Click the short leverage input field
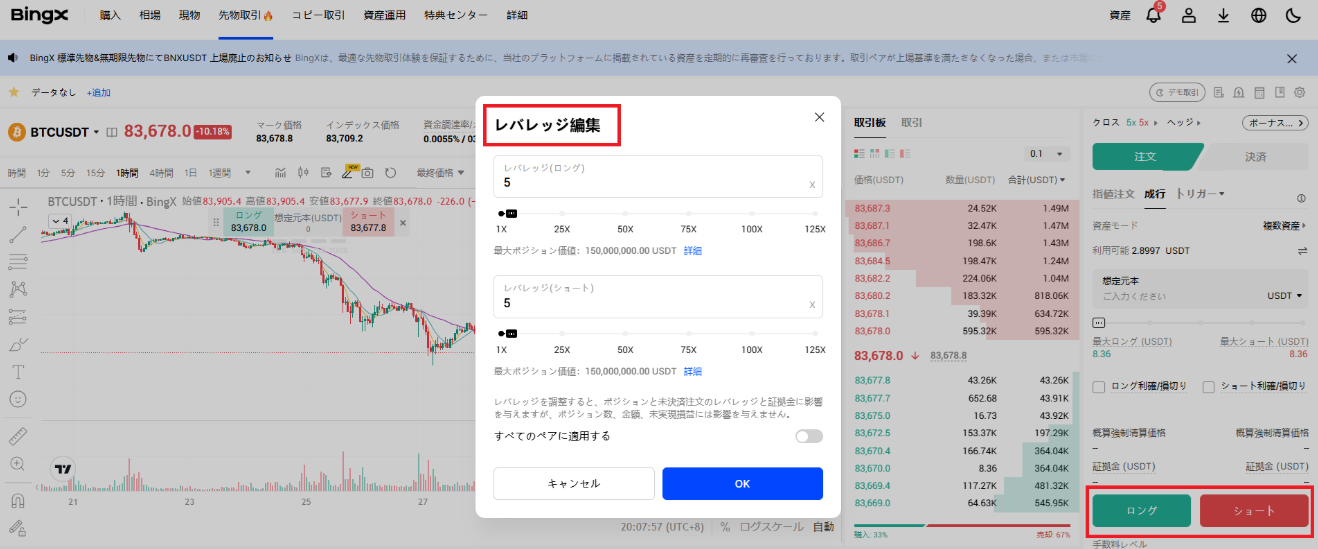 pyautogui.click(x=658, y=296)
